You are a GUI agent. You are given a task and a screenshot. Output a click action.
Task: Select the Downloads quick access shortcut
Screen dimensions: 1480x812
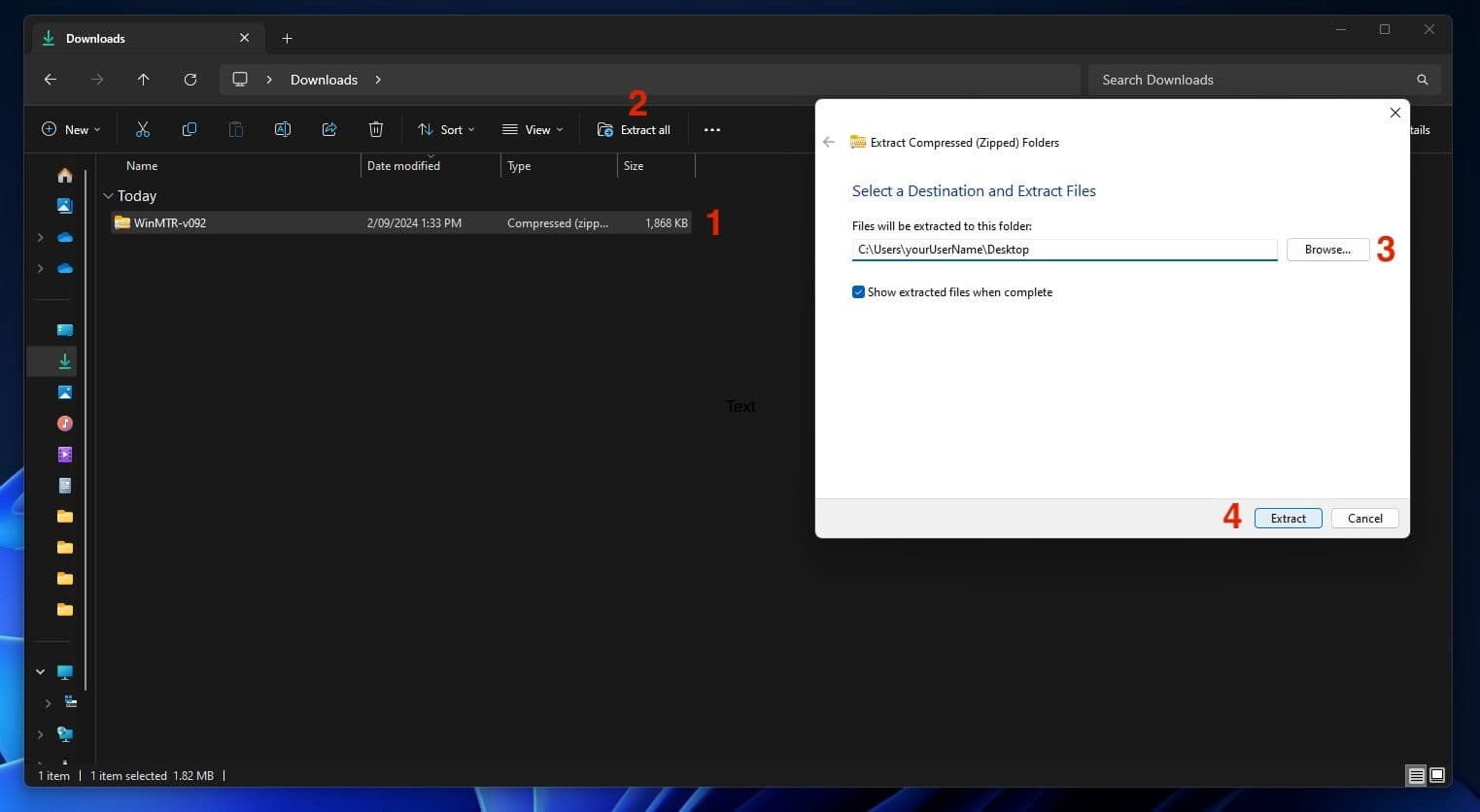pos(65,361)
